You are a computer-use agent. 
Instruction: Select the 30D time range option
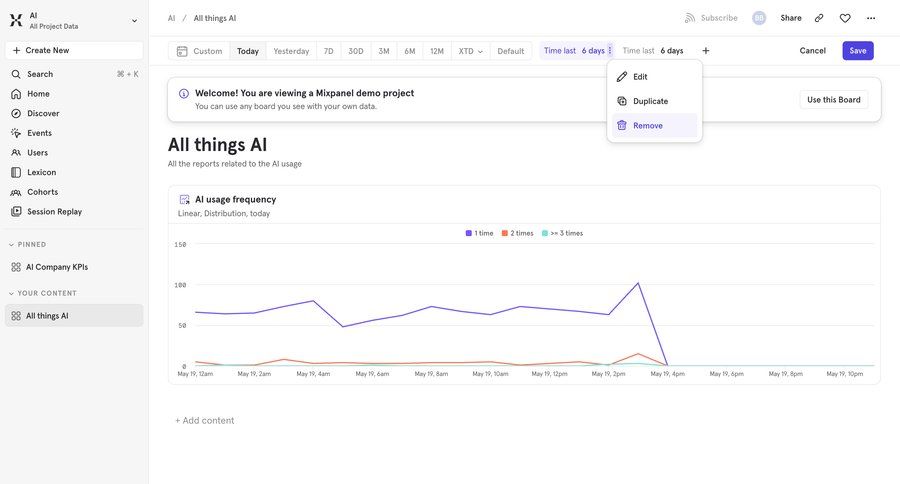pos(355,51)
